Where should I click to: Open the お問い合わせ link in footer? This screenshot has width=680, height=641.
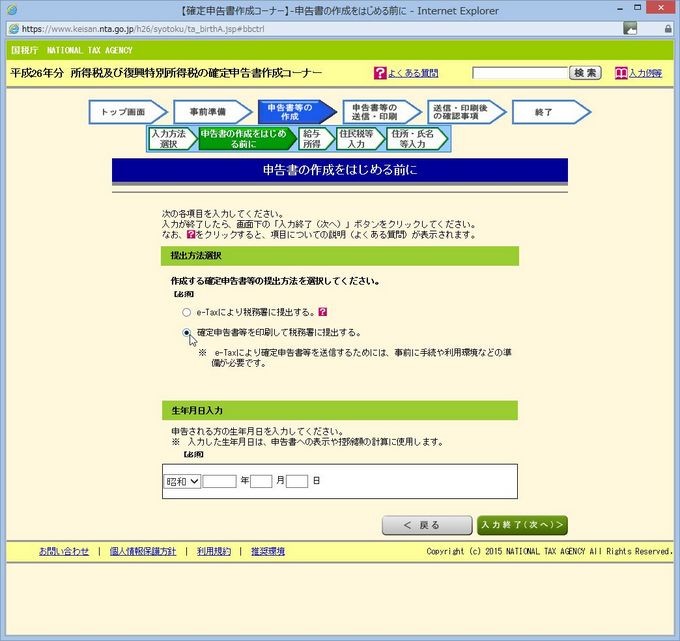click(x=64, y=551)
